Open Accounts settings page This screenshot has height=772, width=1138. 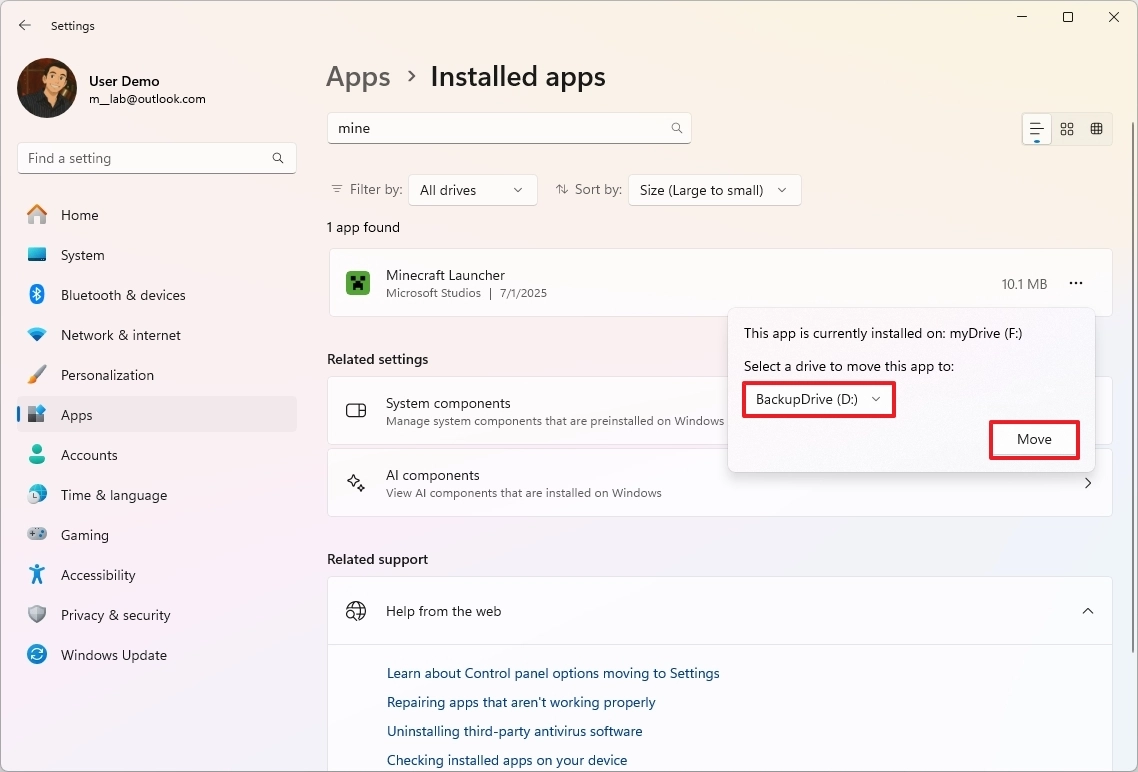click(157, 455)
